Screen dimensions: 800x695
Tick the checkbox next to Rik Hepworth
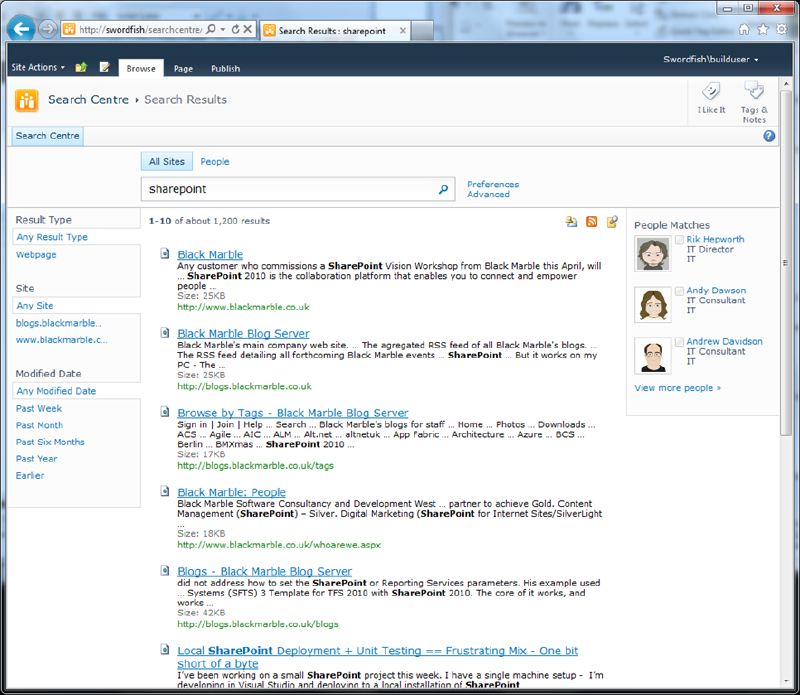coord(679,239)
